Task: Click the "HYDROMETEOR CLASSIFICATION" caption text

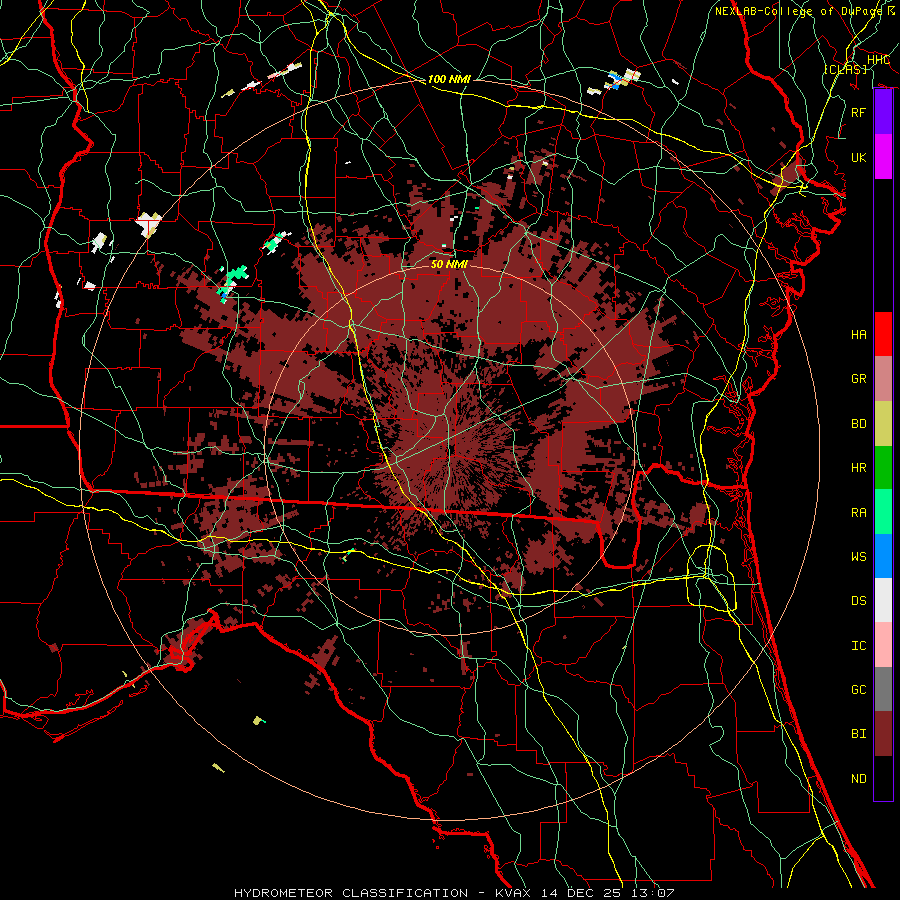Action: click(351, 893)
